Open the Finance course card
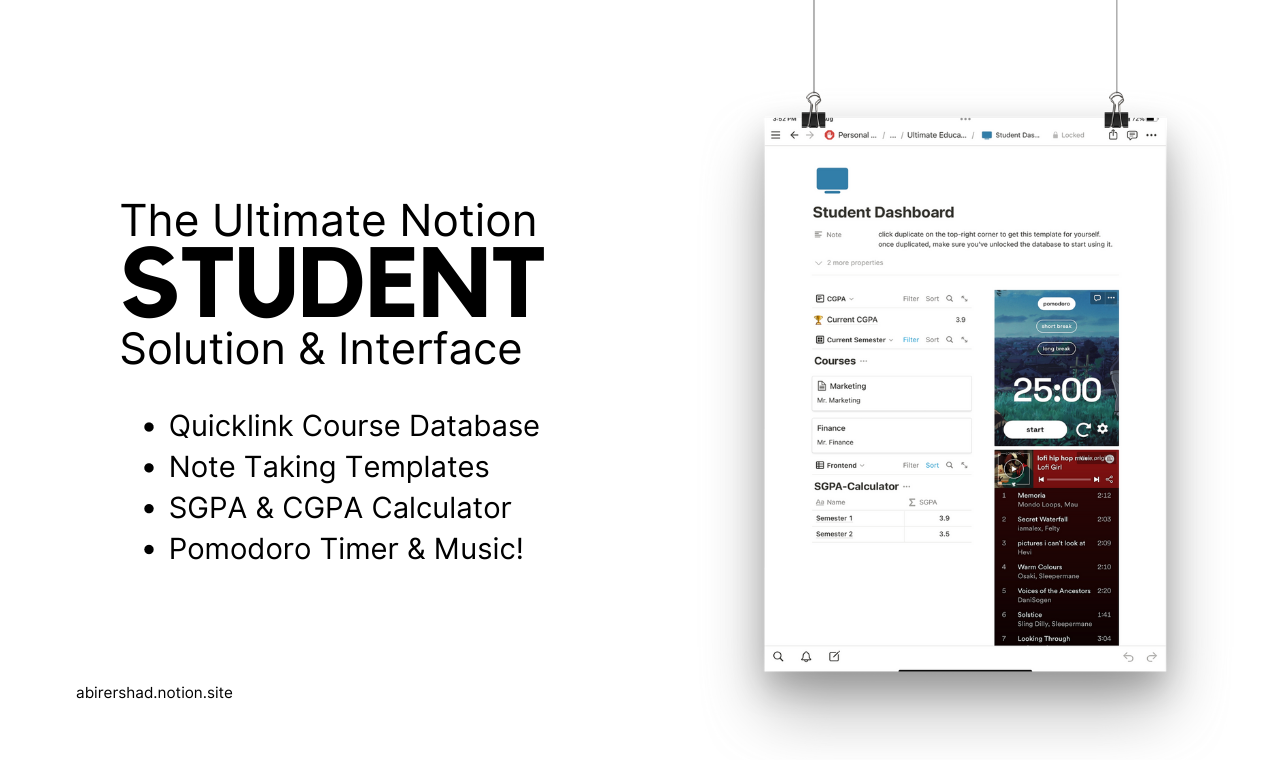Viewport: 1270px width, 760px height. tap(891, 435)
